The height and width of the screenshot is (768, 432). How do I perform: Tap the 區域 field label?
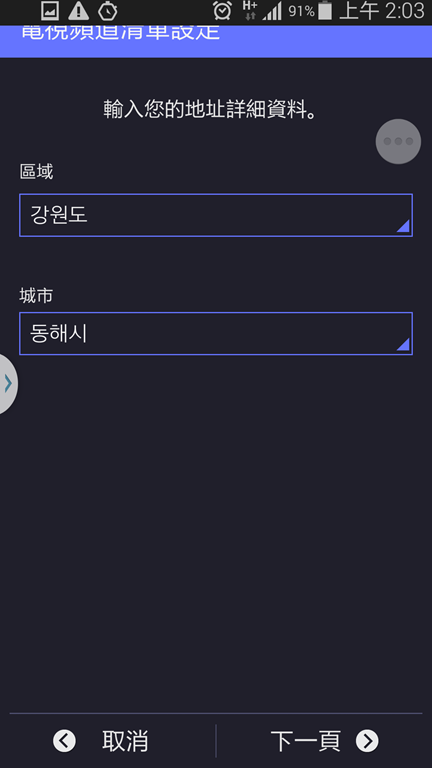point(36,172)
